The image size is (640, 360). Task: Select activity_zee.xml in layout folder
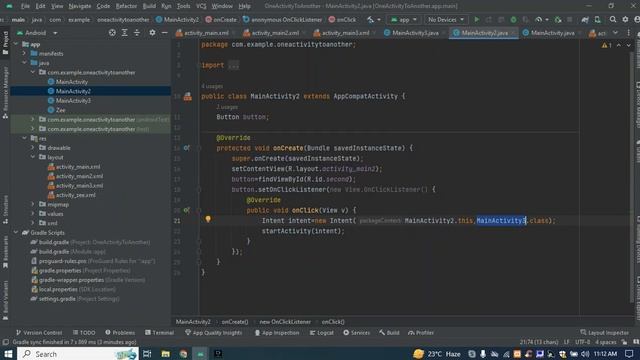point(76,195)
